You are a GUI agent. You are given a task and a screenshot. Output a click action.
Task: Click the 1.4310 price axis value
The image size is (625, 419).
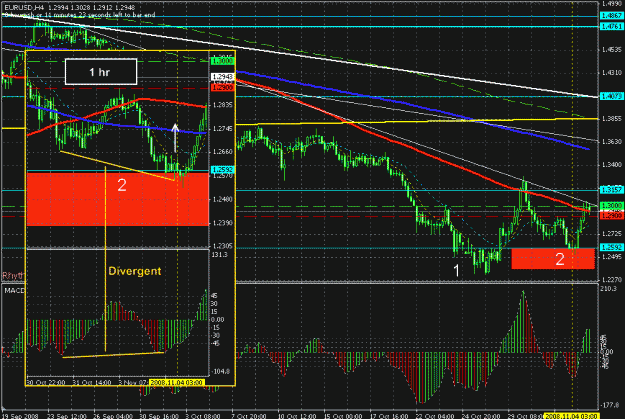612,73
